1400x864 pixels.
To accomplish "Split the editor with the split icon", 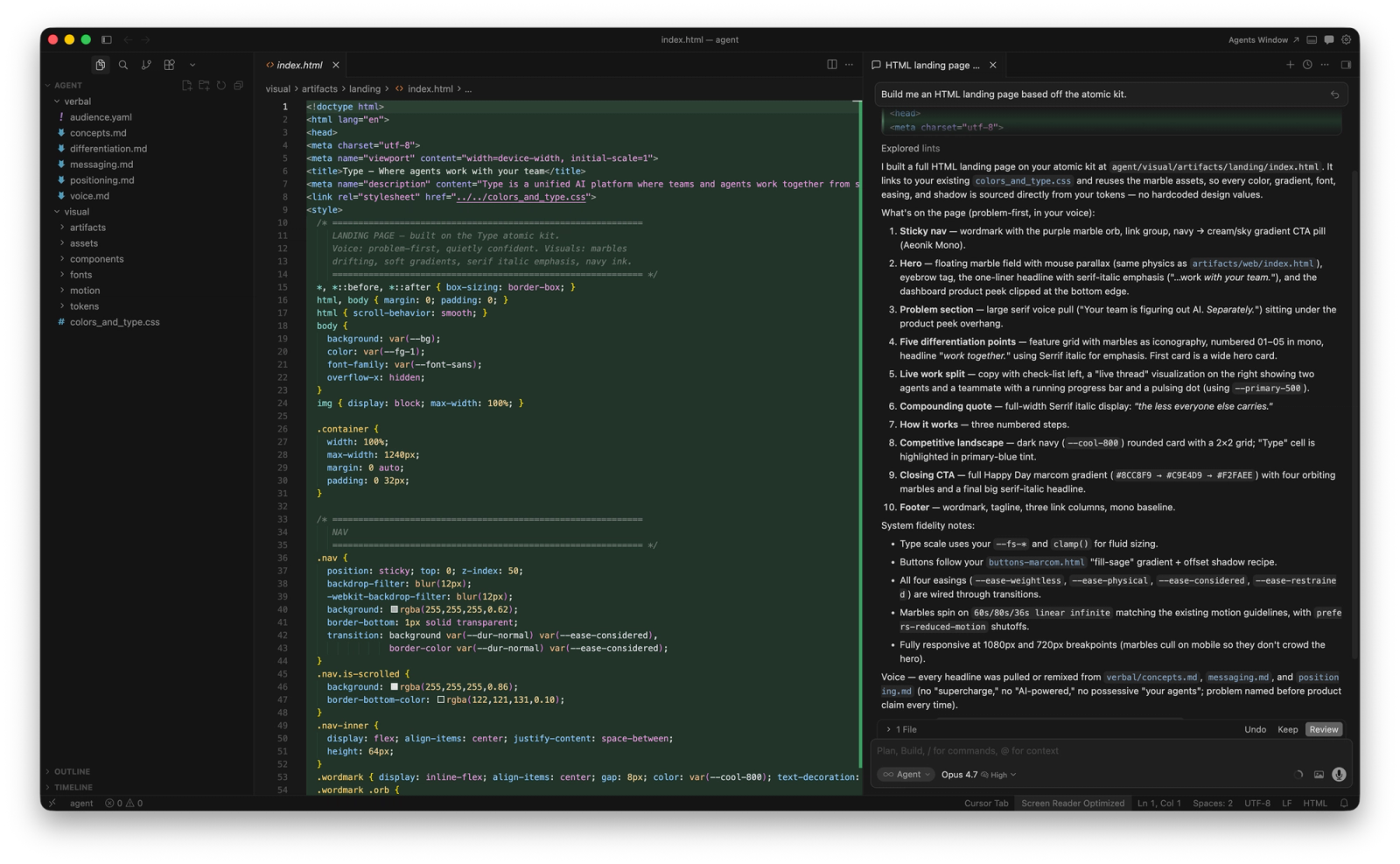I will click(832, 65).
